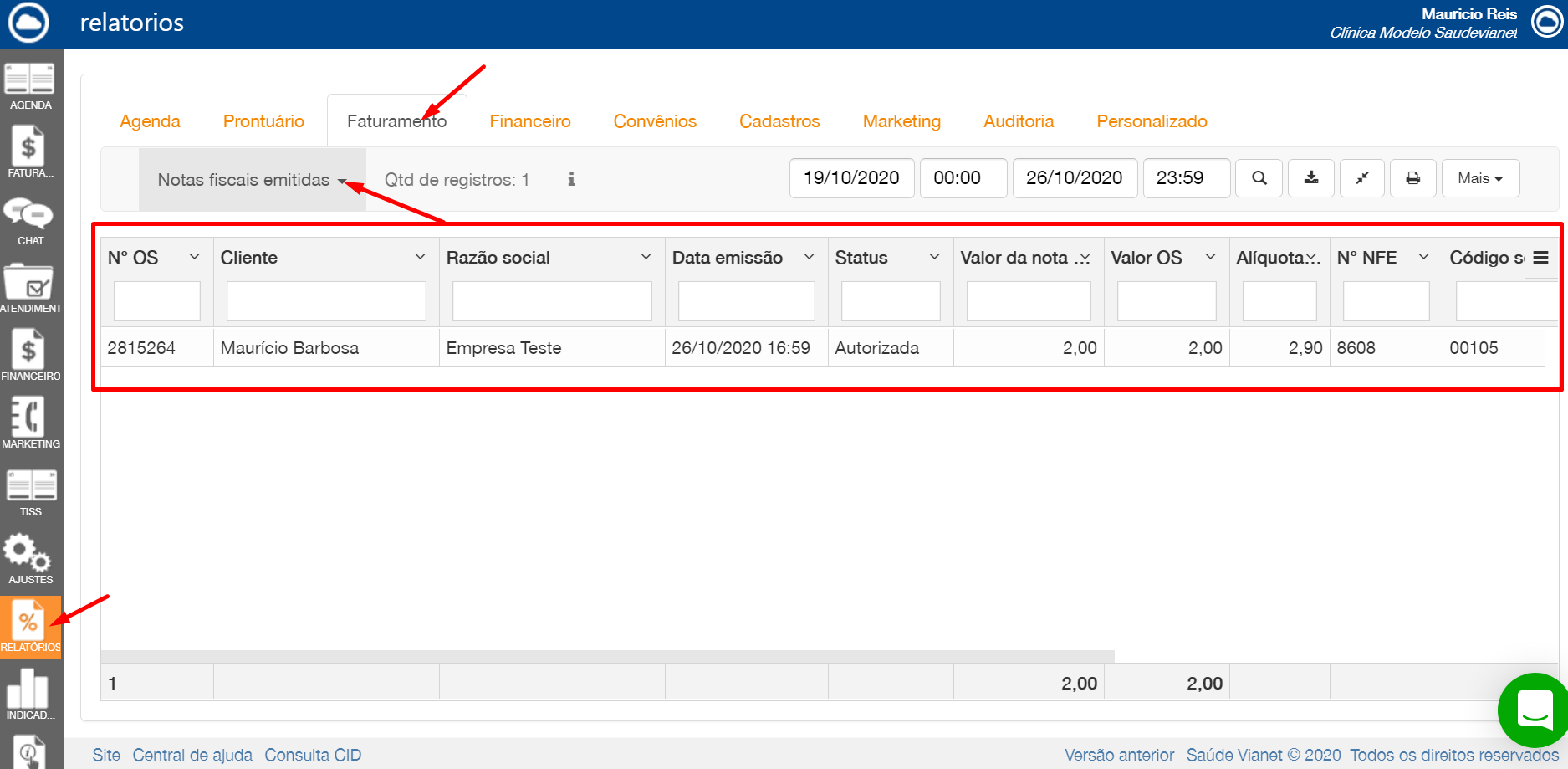Open the TISS sidebar module
1568x769 pixels.
[30, 493]
